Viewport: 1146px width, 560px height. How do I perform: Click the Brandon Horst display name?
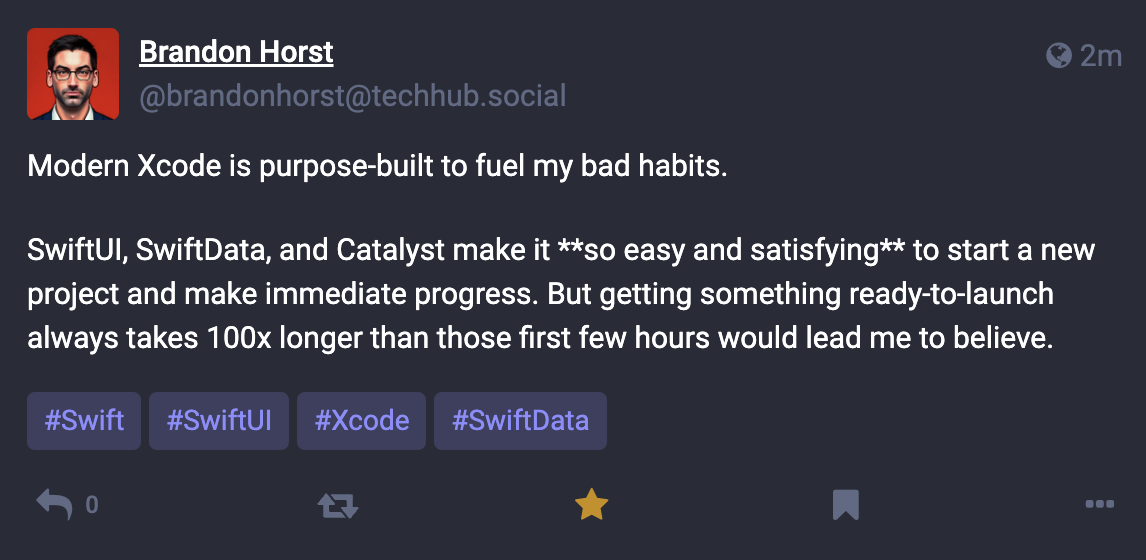236,52
